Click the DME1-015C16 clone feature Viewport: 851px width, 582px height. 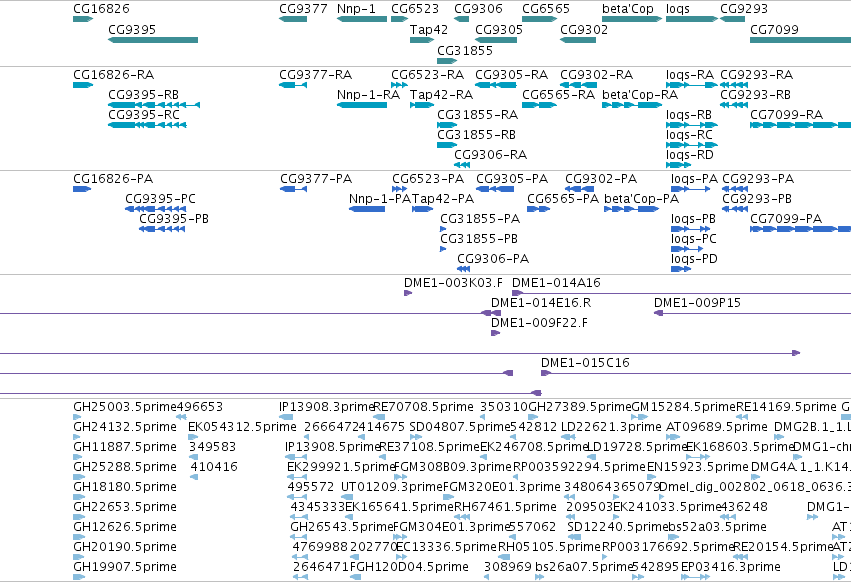tap(696, 373)
